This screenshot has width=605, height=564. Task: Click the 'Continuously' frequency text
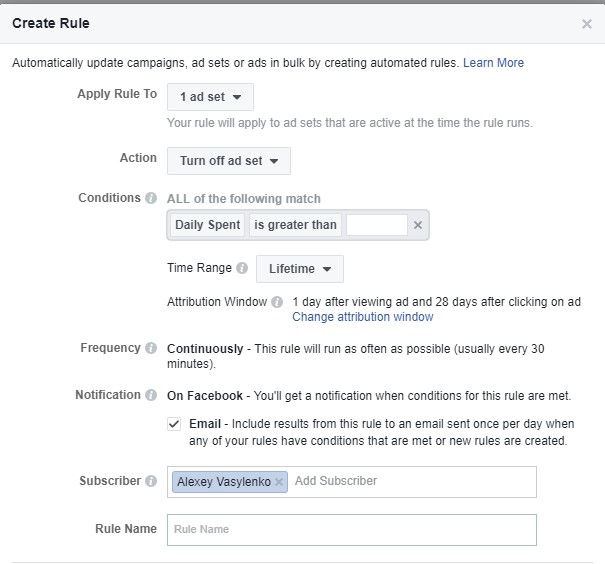[x=205, y=349]
